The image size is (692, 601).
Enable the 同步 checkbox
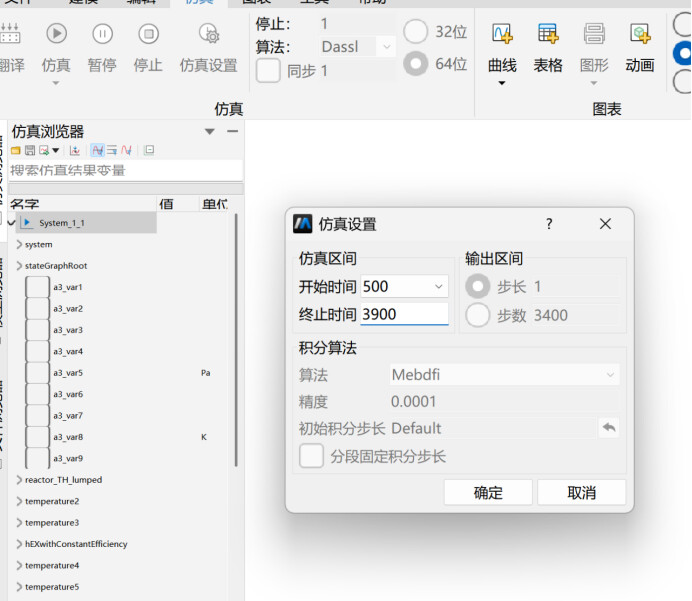(x=268, y=71)
